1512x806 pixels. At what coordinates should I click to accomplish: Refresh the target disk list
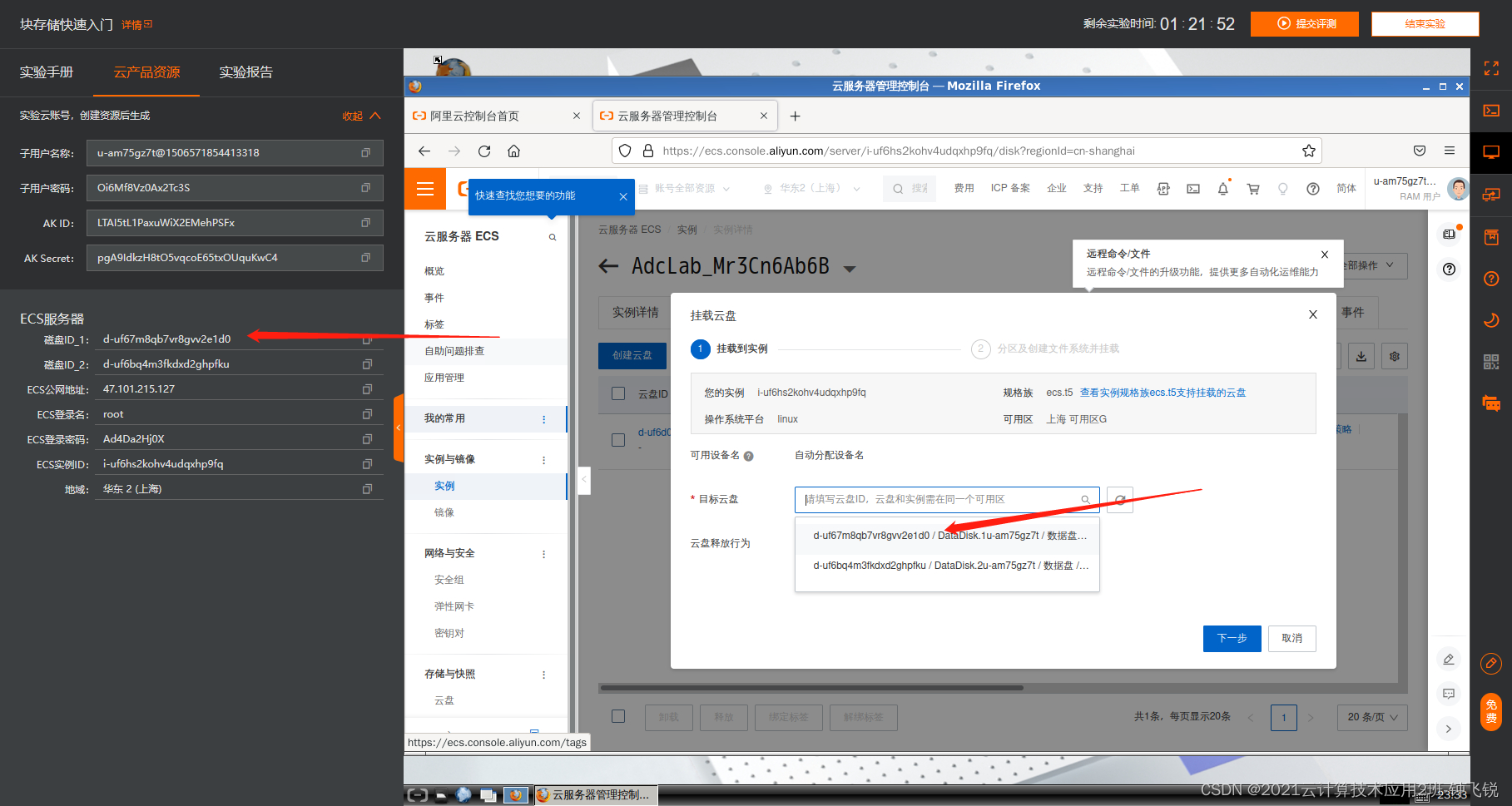pos(1120,500)
